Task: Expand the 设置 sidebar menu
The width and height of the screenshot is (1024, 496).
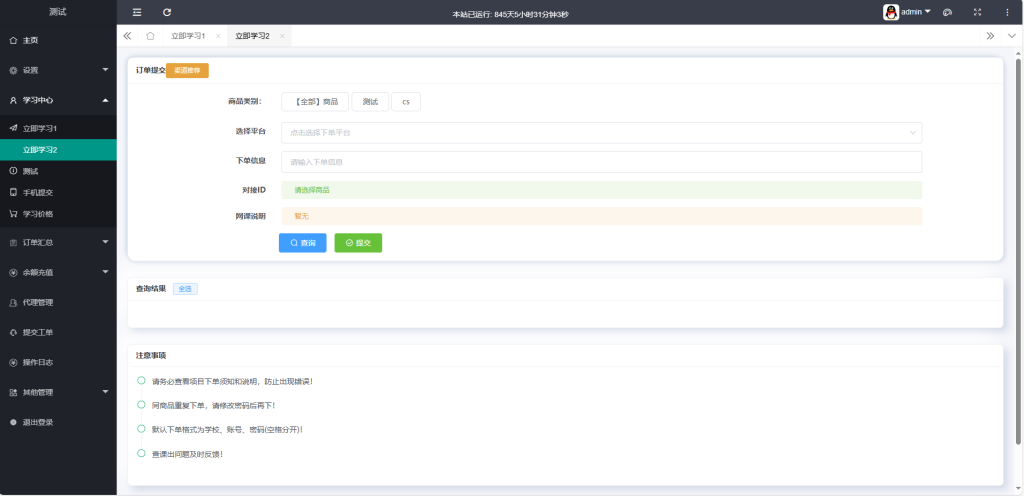Action: 58,70
